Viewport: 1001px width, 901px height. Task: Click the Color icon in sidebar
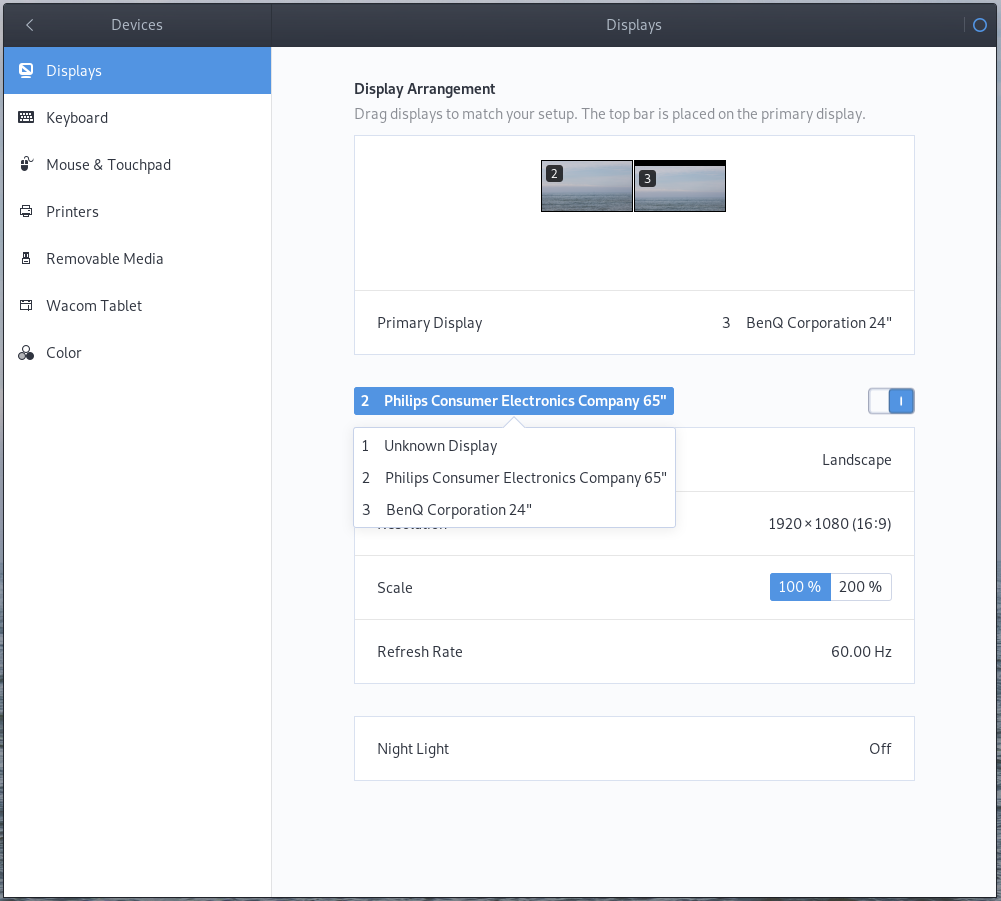(27, 353)
